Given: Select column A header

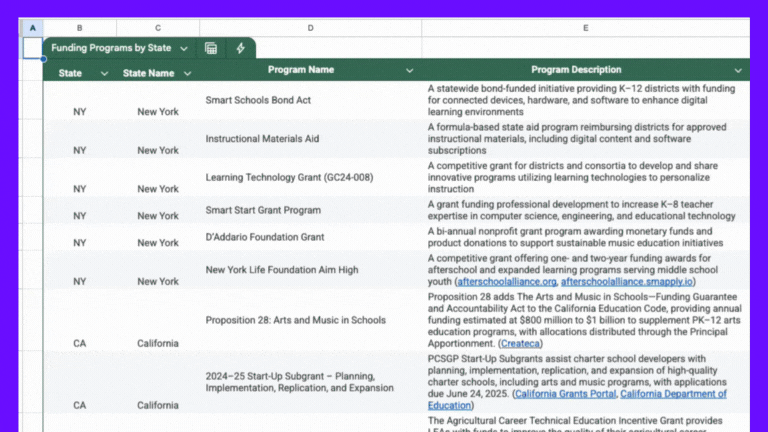Looking at the screenshot, I should tap(33, 28).
